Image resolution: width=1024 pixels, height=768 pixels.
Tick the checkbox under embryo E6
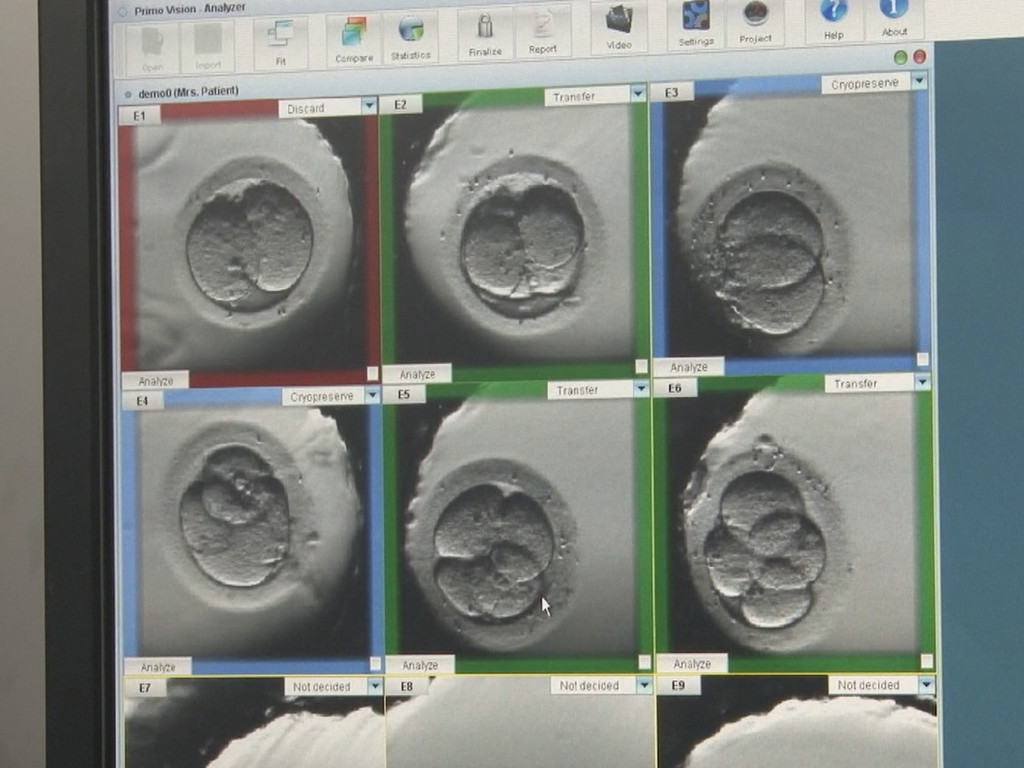(926, 661)
